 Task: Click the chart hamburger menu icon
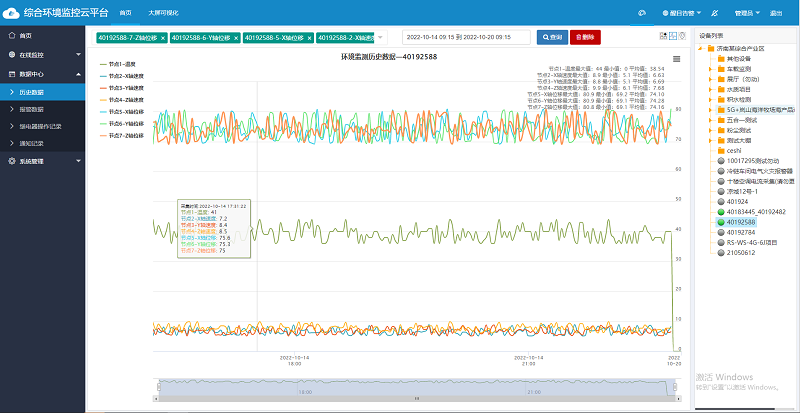677,59
